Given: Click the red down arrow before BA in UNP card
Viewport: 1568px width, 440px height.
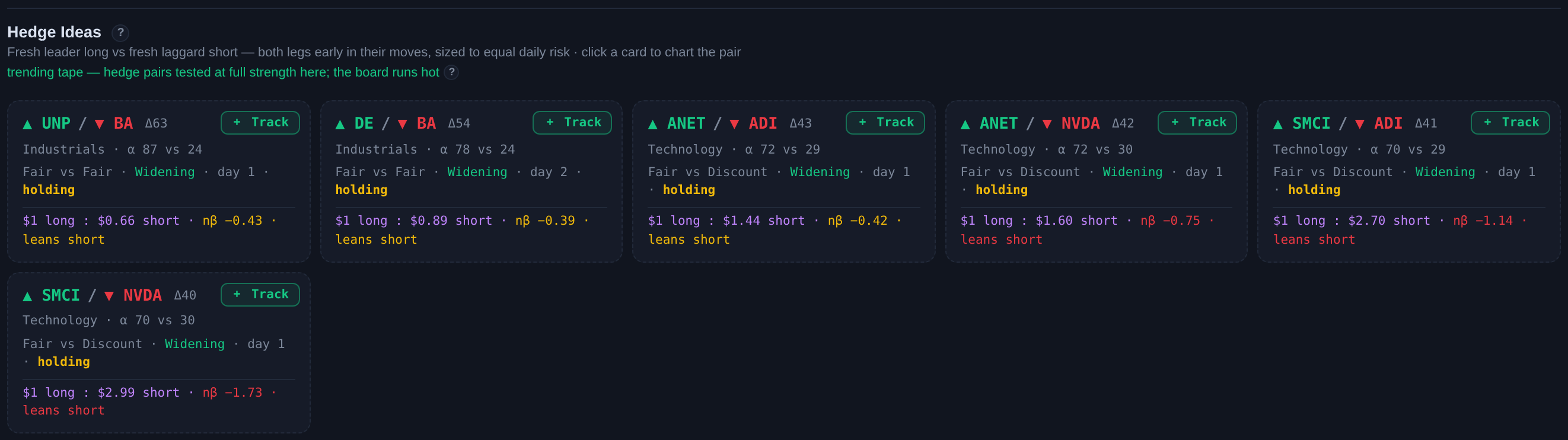Looking at the screenshot, I should point(99,124).
